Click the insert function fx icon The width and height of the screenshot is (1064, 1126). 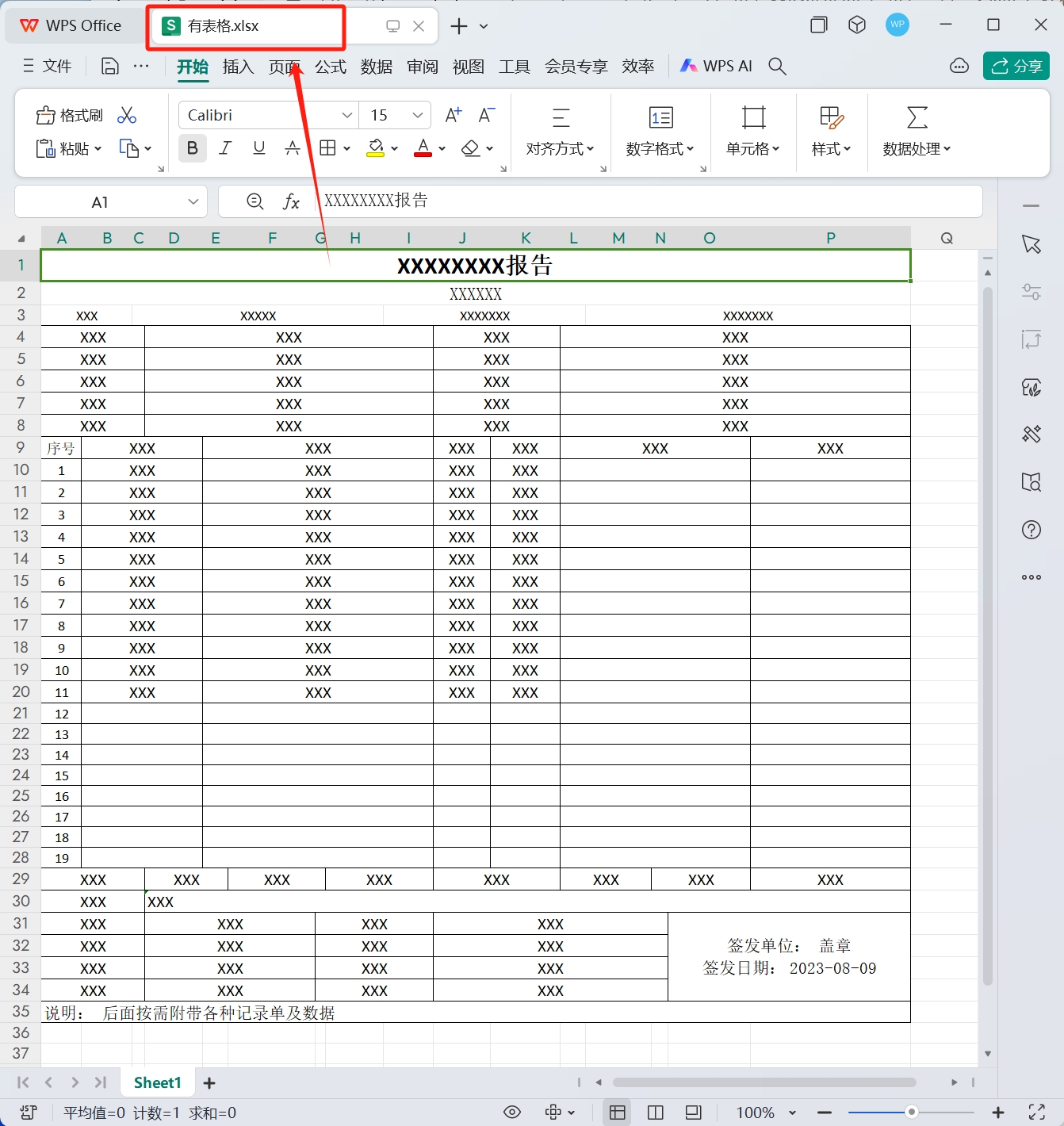(291, 202)
